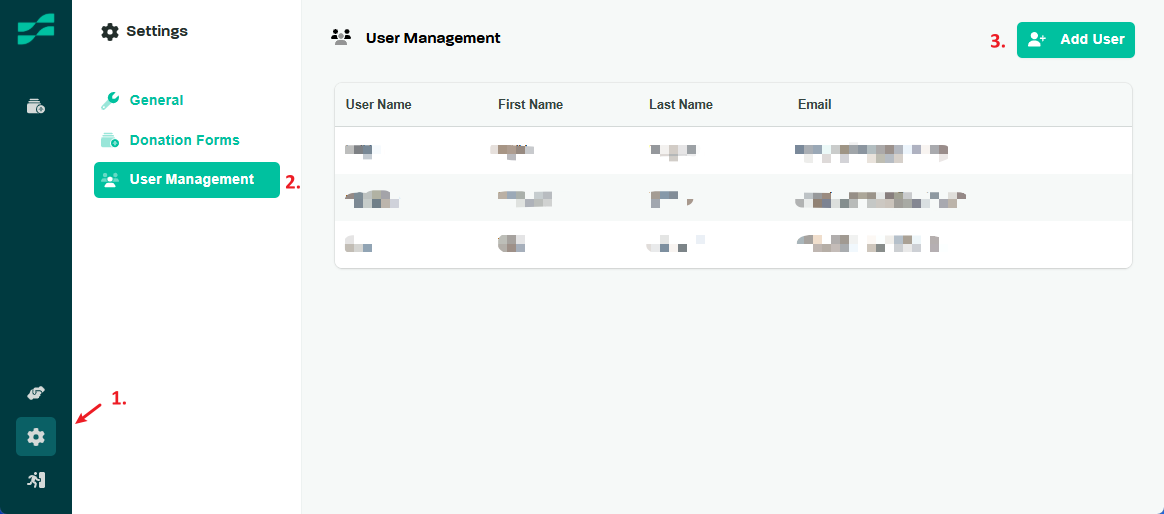This screenshot has width=1164, height=514.
Task: Click the User Name column header
Action: (x=378, y=105)
